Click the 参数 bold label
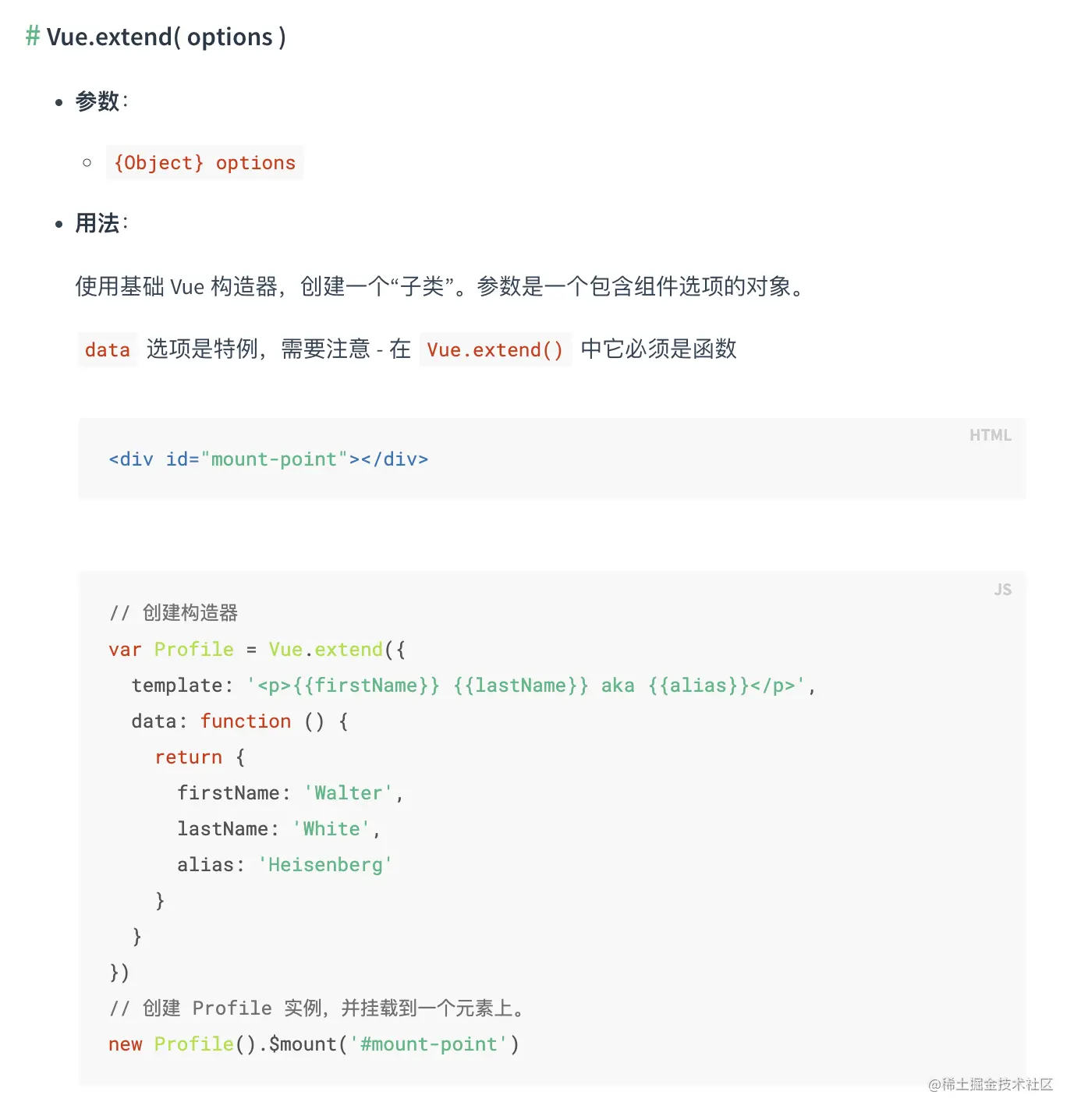This screenshot has width=1081, height=1120. tap(97, 101)
